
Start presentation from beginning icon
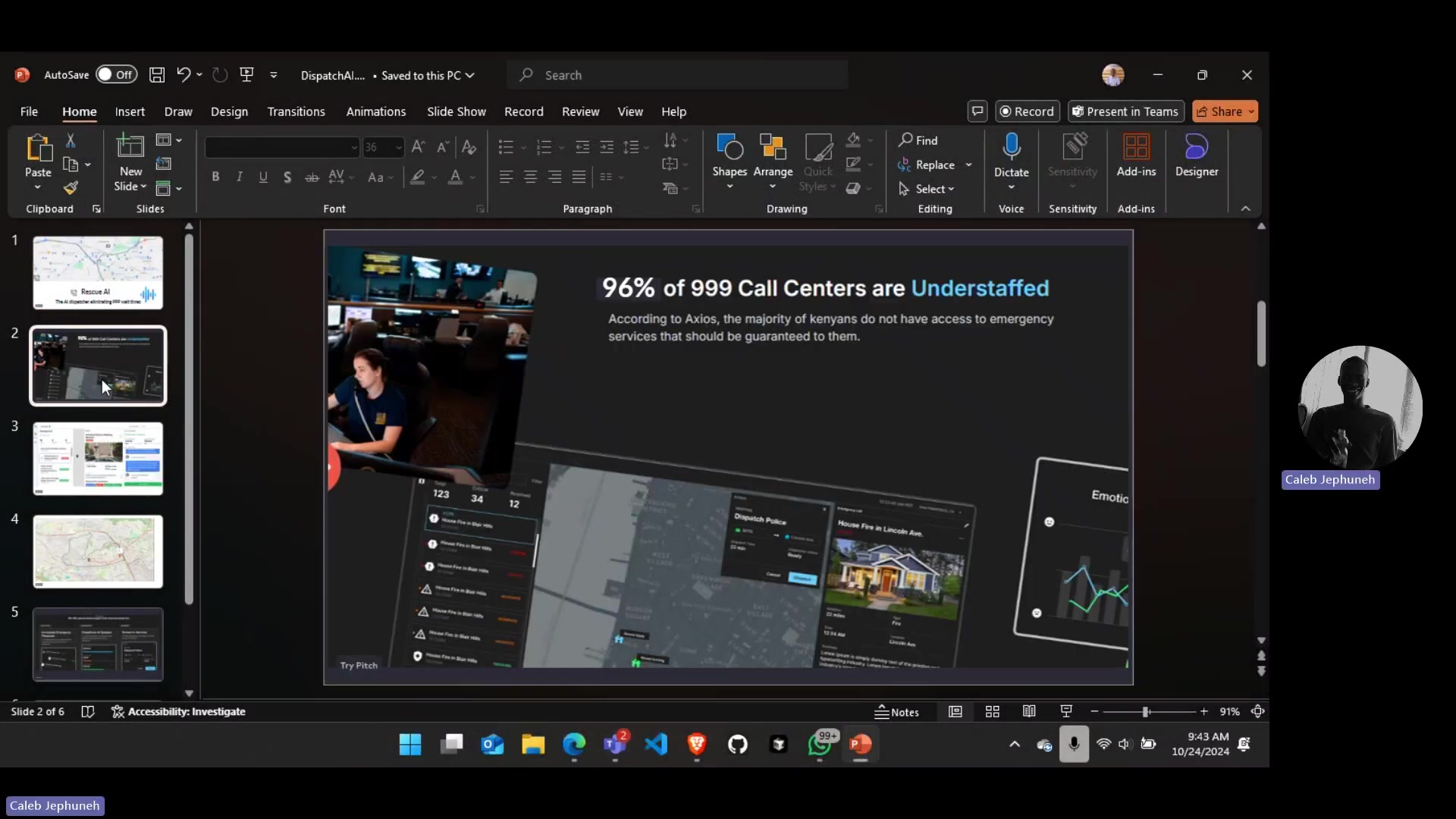coord(246,74)
